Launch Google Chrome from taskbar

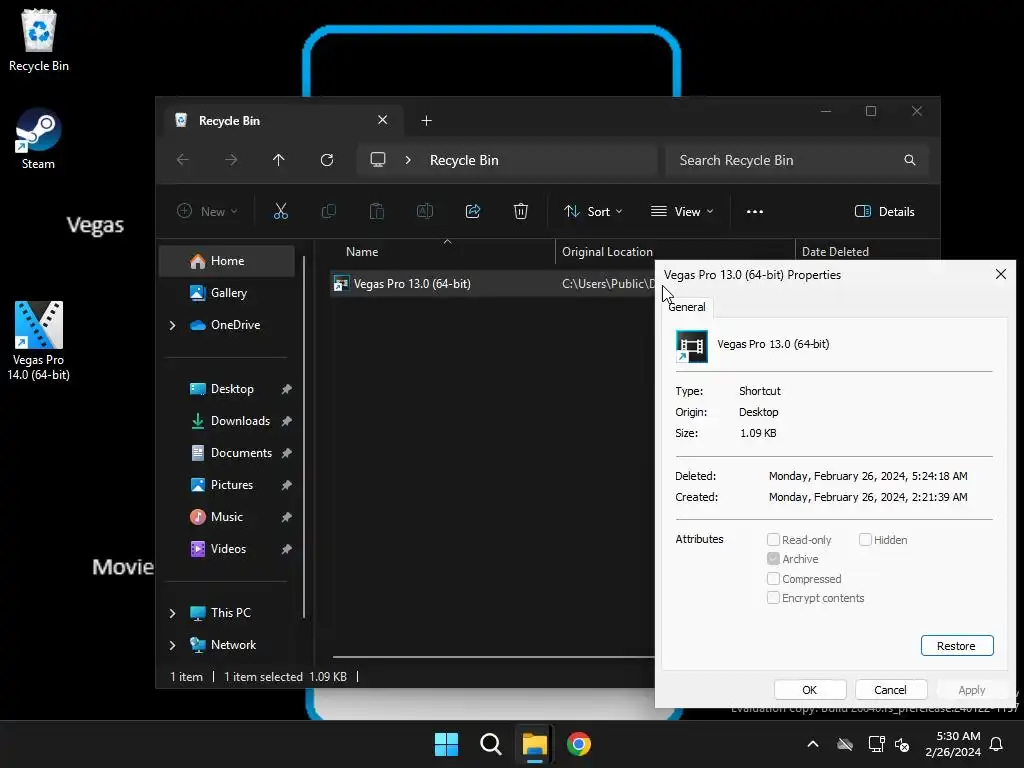coord(579,744)
